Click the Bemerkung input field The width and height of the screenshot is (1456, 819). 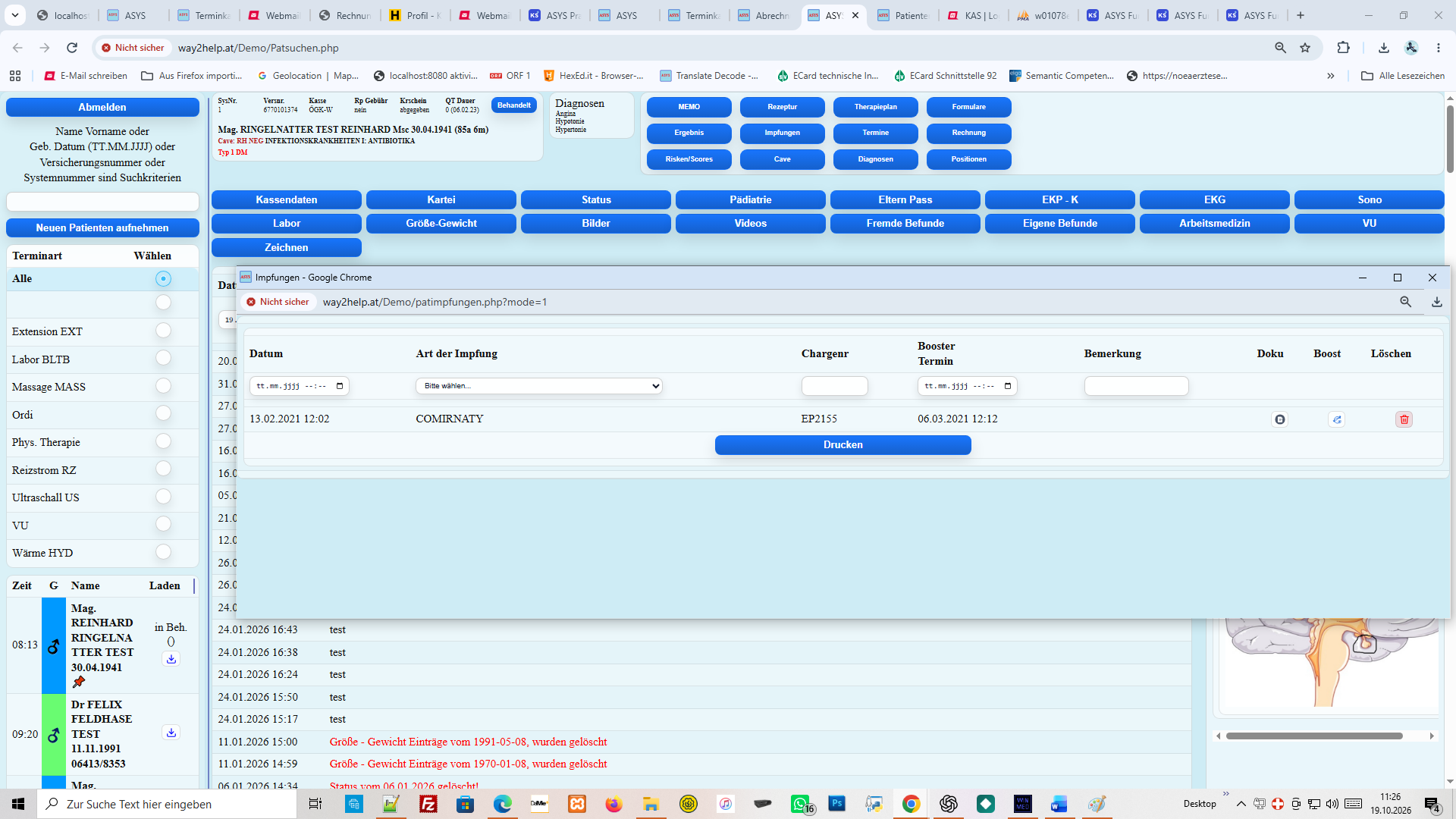[1136, 386]
